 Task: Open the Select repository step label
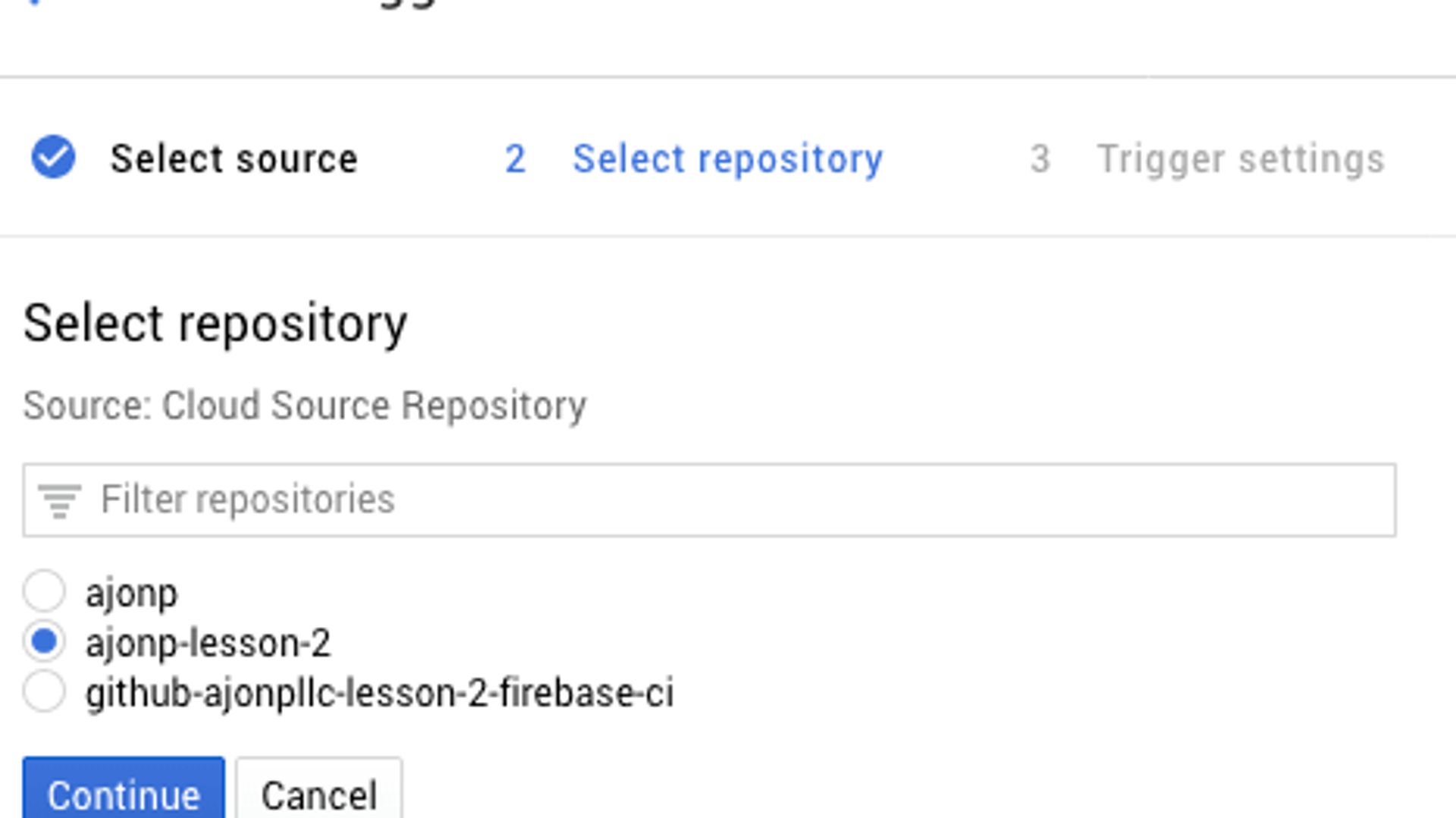pyautogui.click(x=727, y=159)
